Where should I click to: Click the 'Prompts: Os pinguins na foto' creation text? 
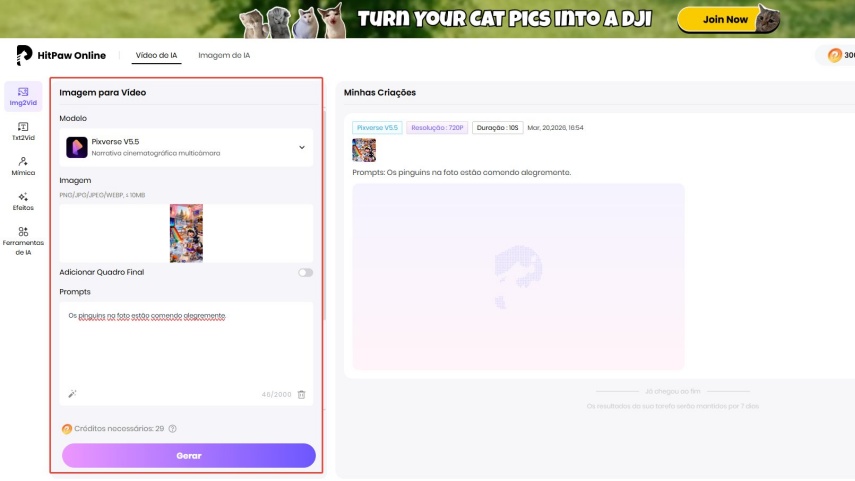coord(461,172)
